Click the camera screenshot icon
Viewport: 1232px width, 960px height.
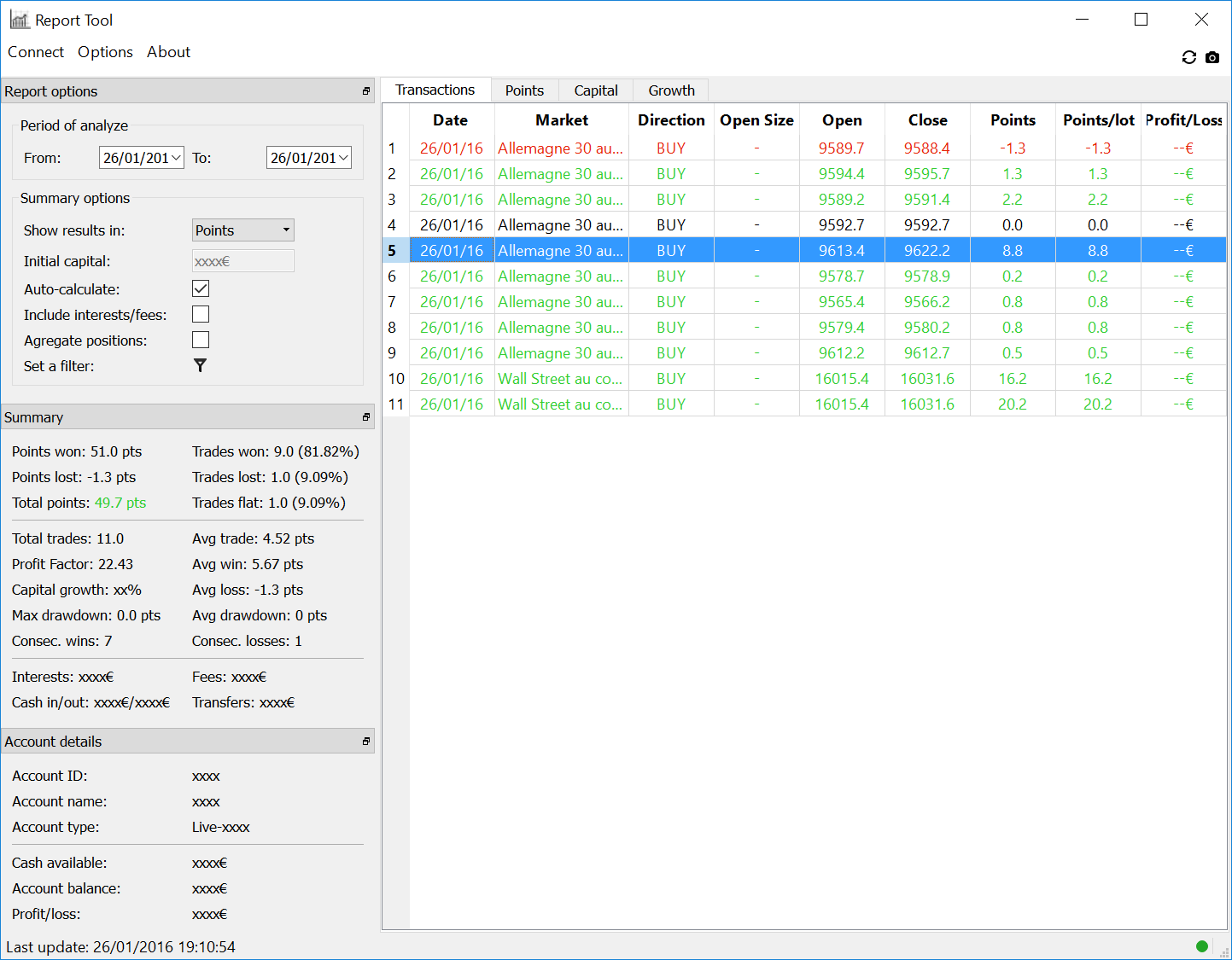pos(1212,57)
